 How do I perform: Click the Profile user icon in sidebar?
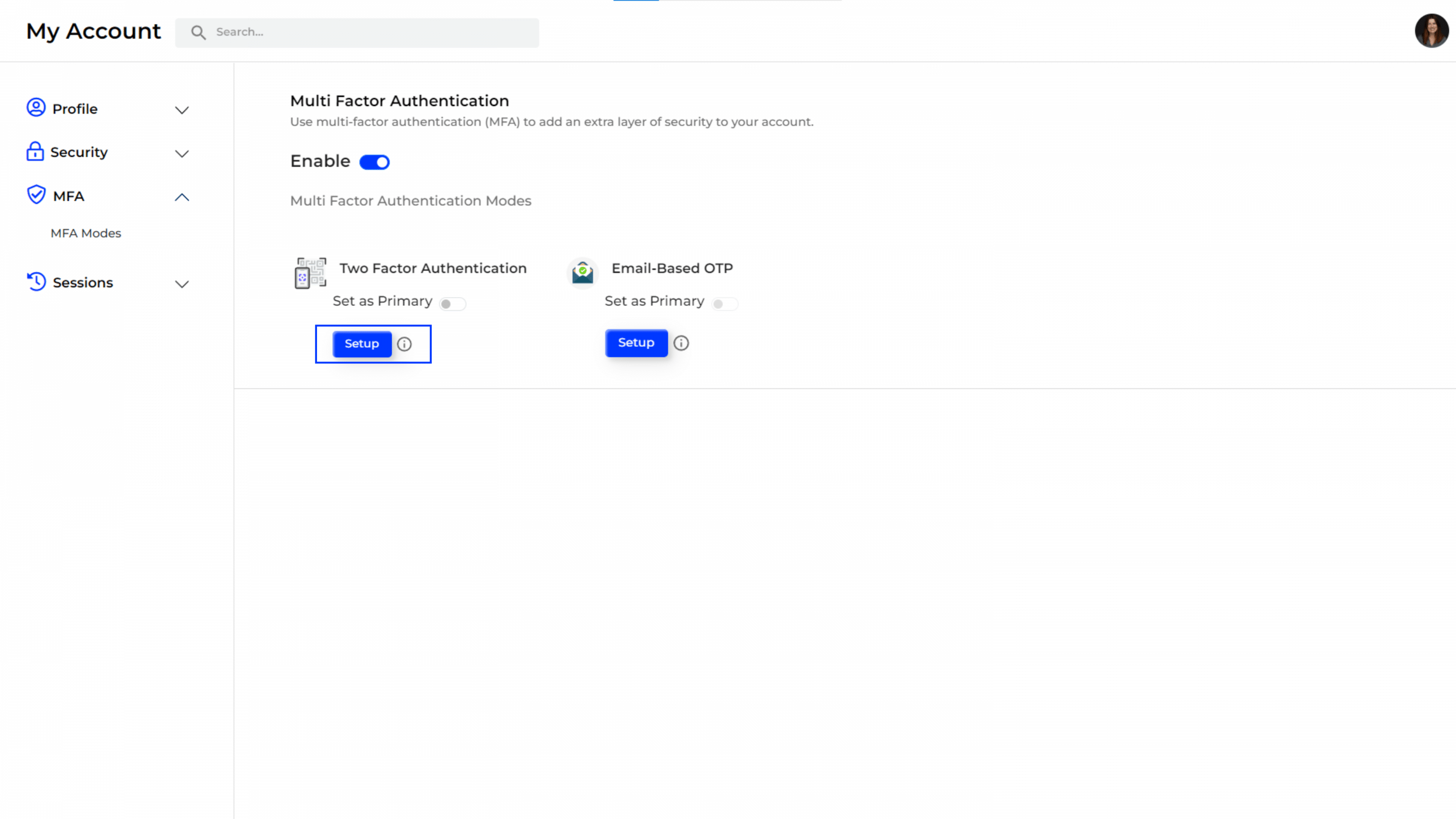(36, 107)
